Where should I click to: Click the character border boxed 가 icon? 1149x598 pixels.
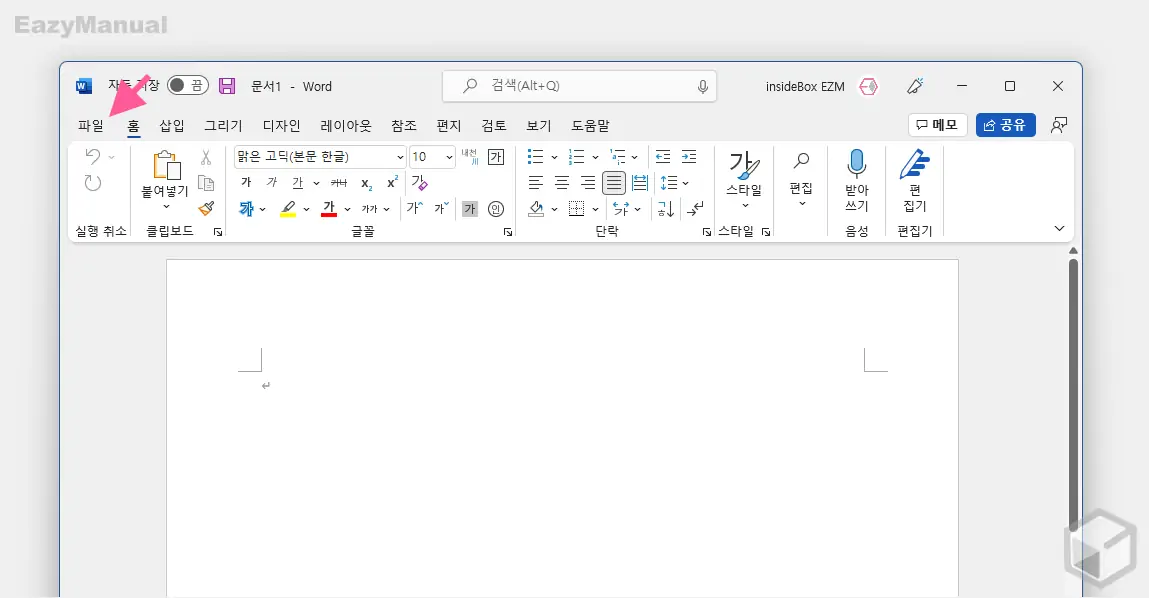tap(496, 156)
